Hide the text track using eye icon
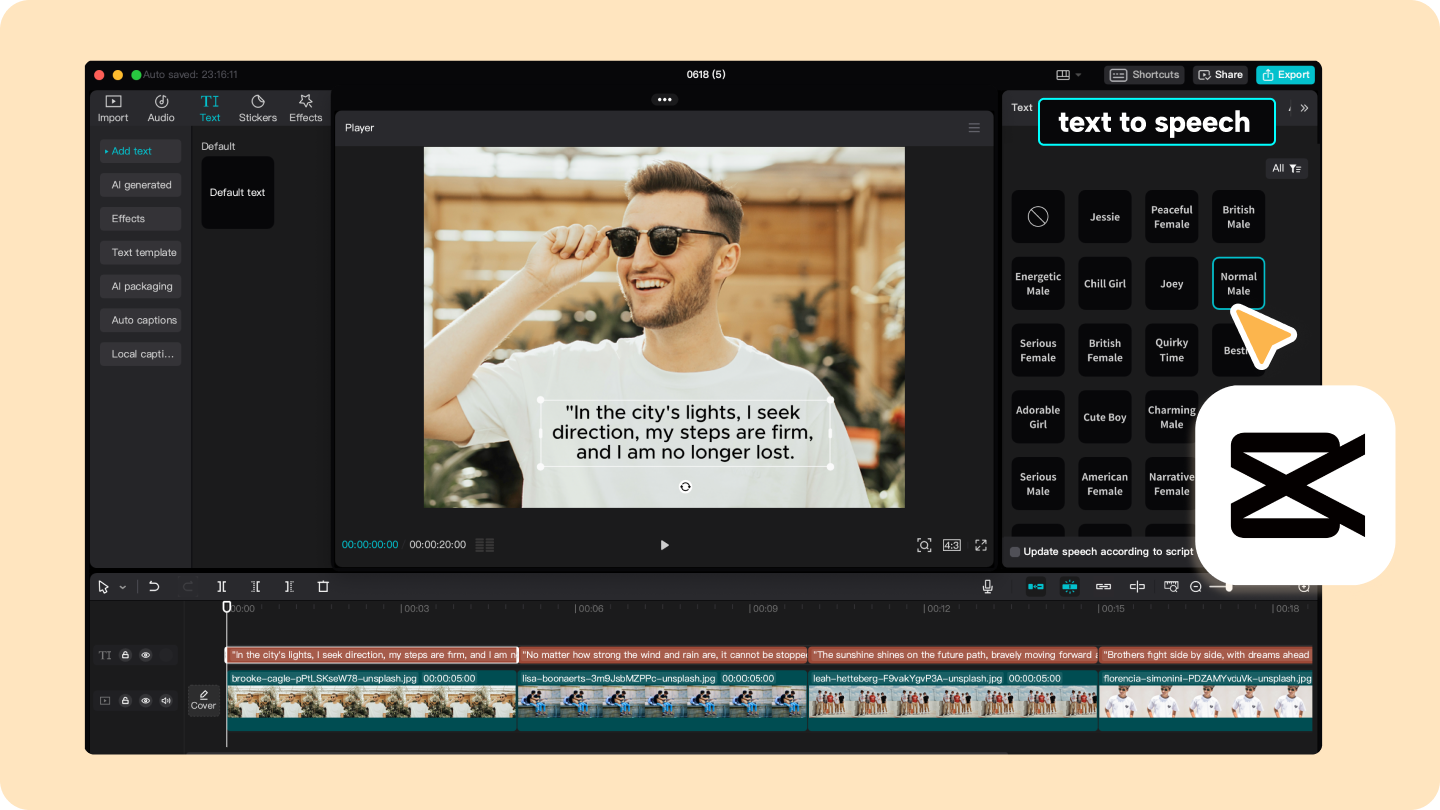This screenshot has width=1440, height=810. coord(146,656)
